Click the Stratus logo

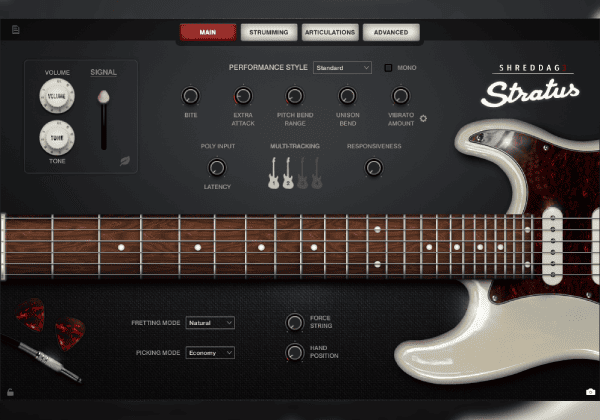click(x=530, y=92)
